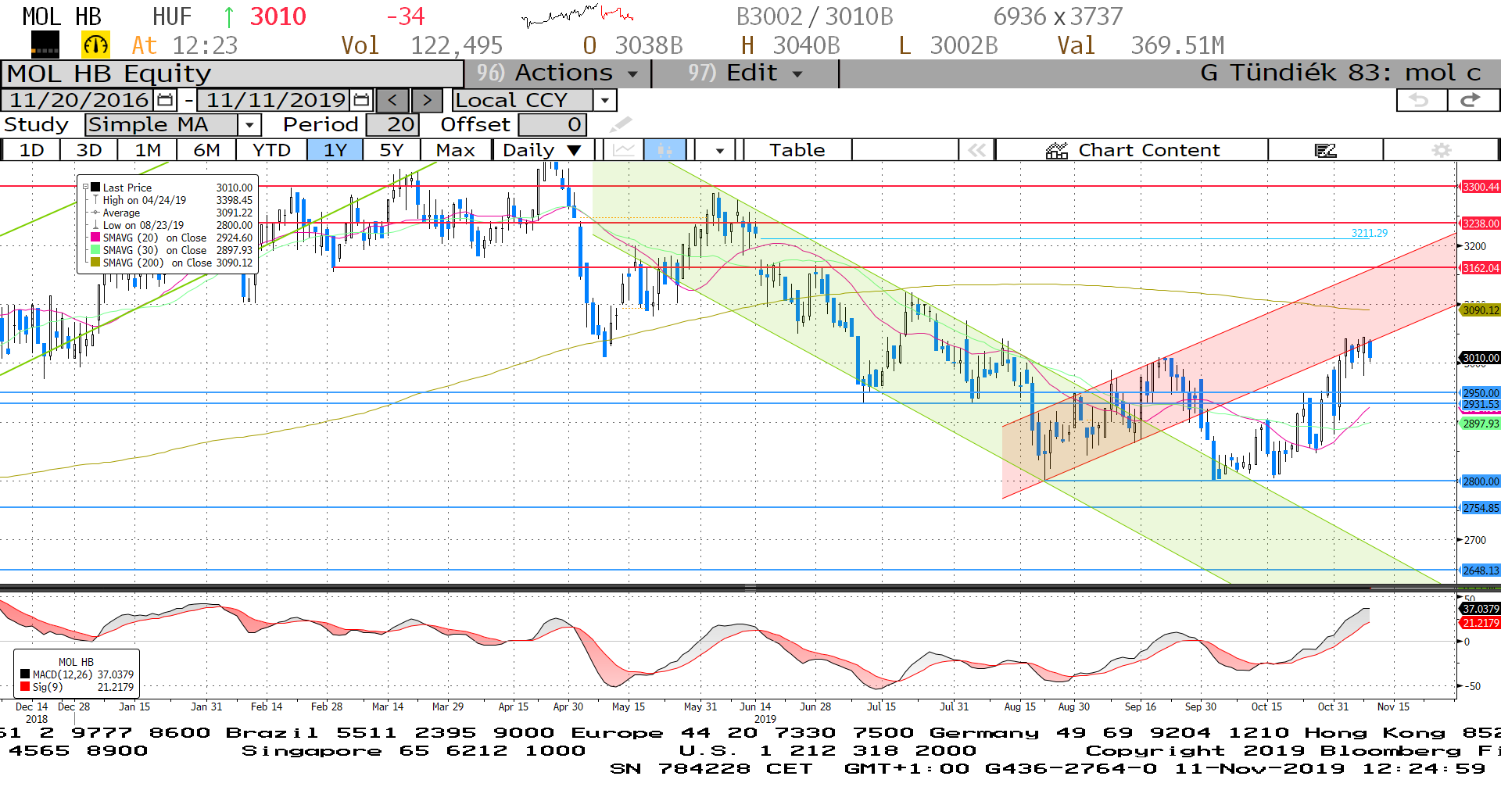The image size is (1501, 812).
Task: Select the YTD range tab
Action: point(271,150)
